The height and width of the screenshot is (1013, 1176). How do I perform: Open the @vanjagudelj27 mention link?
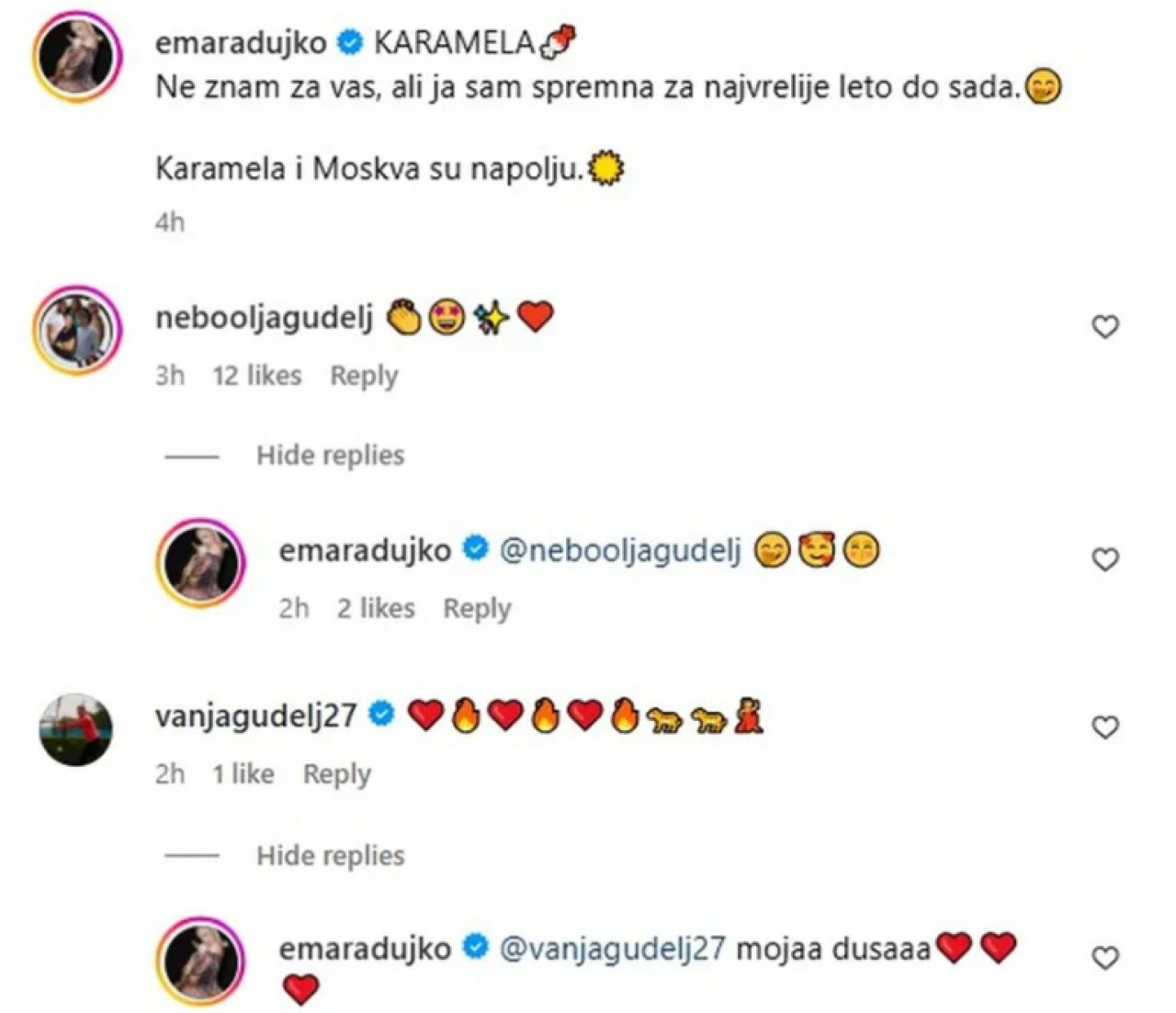[613, 949]
